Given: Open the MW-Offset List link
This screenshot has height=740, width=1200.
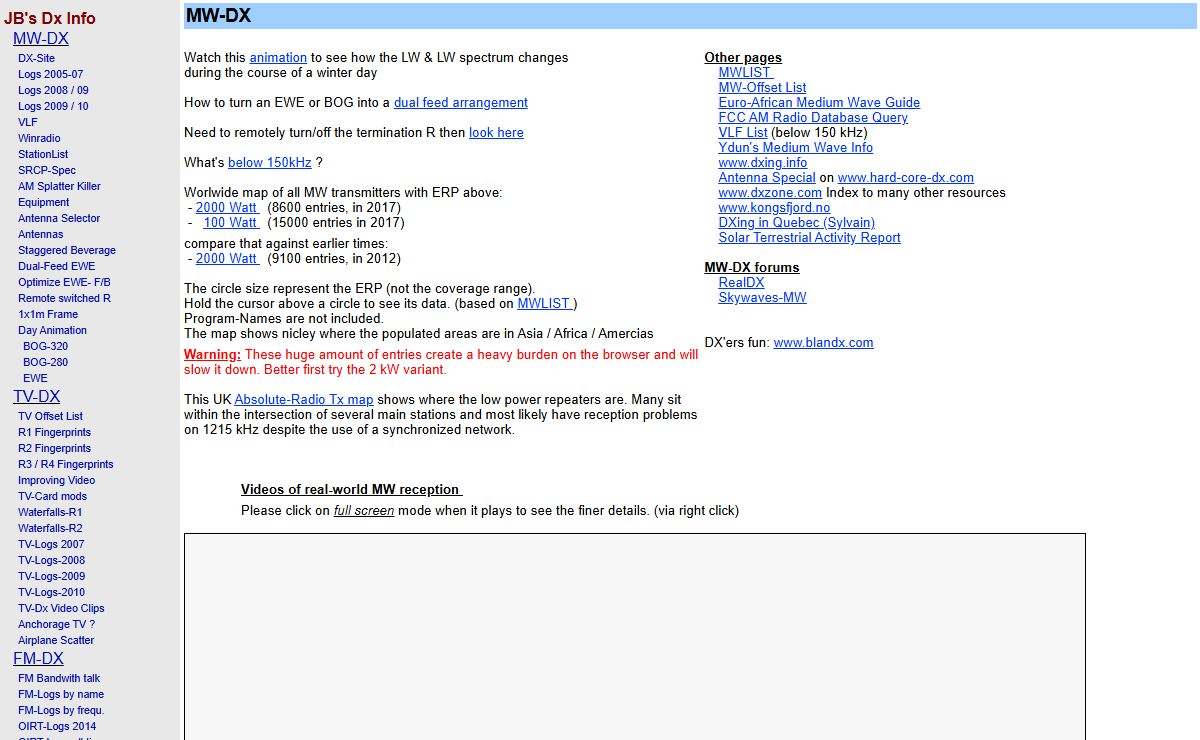Looking at the screenshot, I should click(x=762, y=88).
